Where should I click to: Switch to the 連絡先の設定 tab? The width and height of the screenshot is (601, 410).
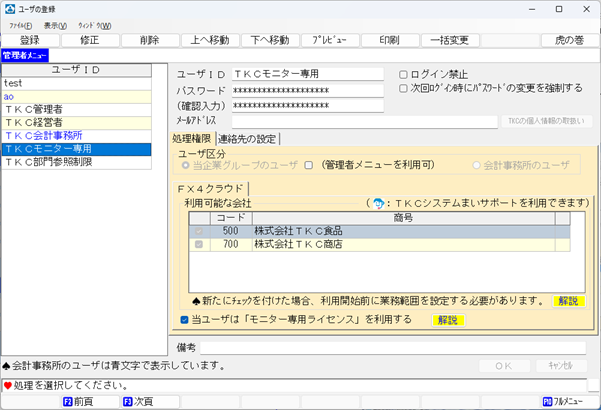(x=247, y=139)
